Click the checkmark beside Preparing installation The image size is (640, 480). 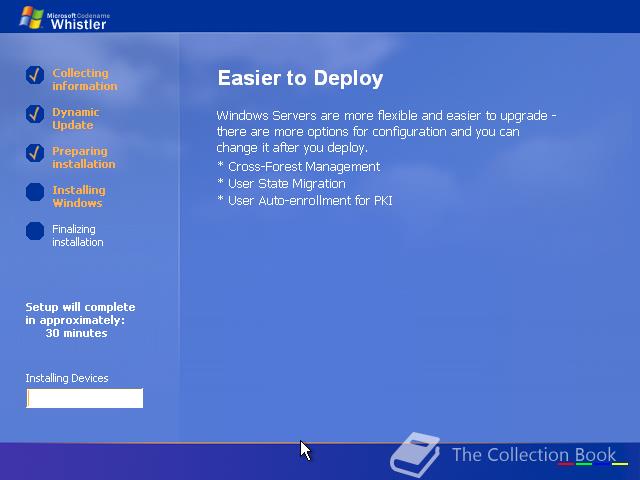(35, 153)
